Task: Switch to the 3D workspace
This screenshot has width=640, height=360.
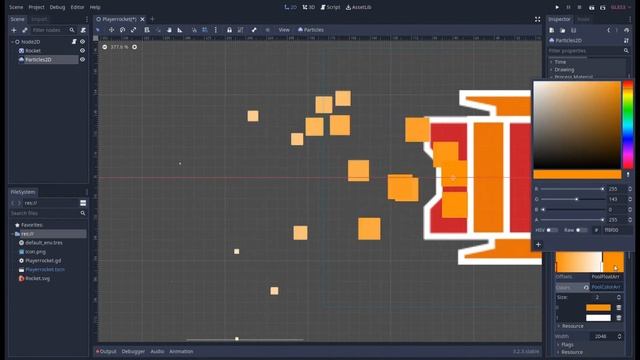Action: [309, 7]
